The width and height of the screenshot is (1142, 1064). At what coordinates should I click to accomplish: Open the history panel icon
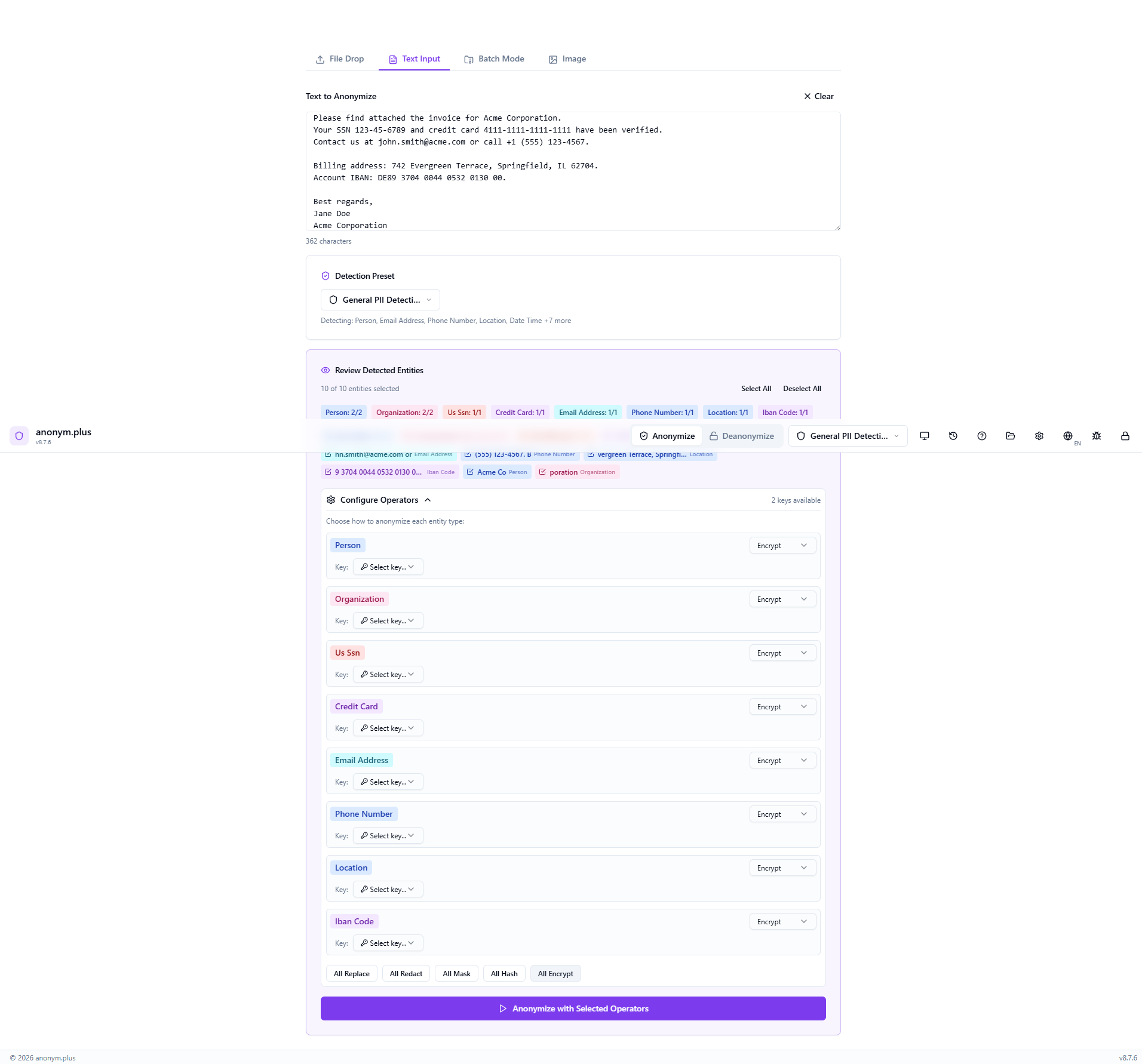point(953,436)
